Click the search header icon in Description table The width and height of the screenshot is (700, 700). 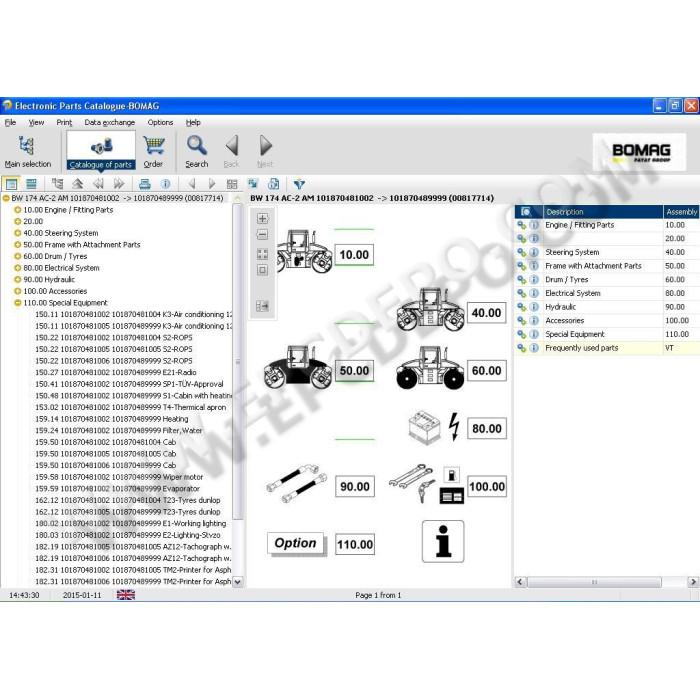pos(526,212)
